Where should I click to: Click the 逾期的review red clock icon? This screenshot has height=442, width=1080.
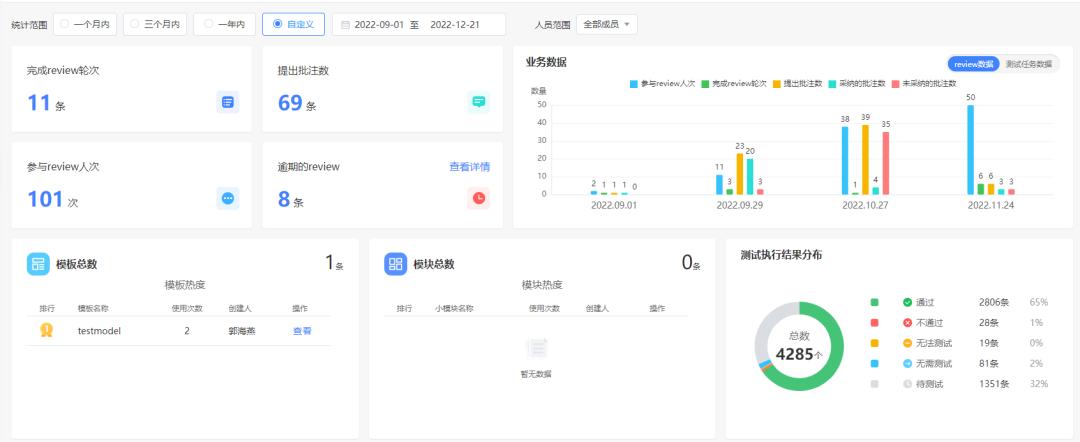click(x=479, y=198)
